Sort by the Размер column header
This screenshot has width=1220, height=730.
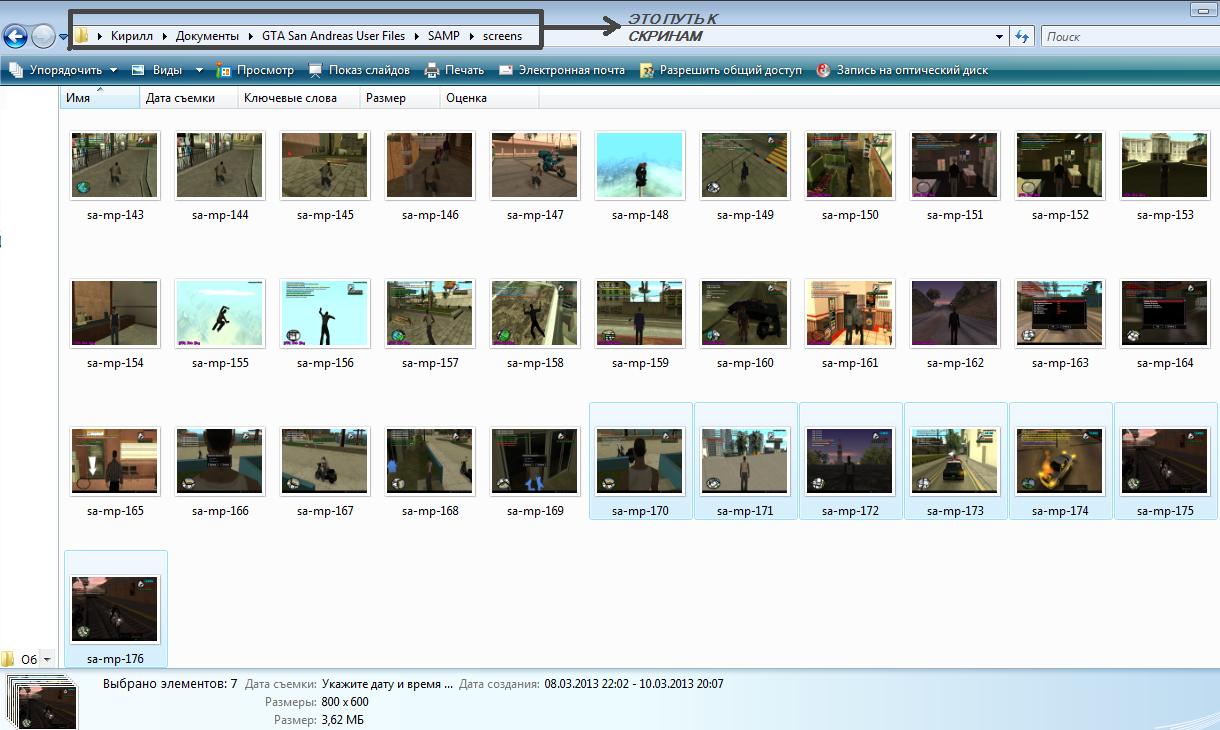click(x=399, y=98)
